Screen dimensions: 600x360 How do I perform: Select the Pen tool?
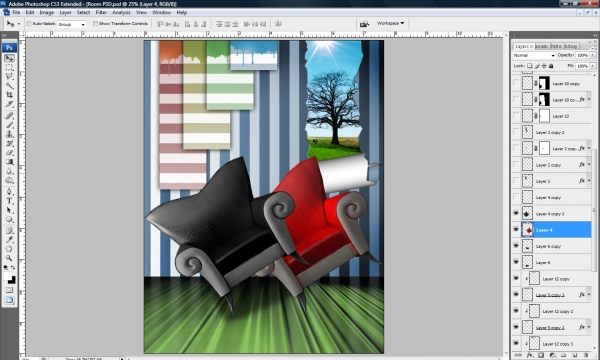click(9, 192)
